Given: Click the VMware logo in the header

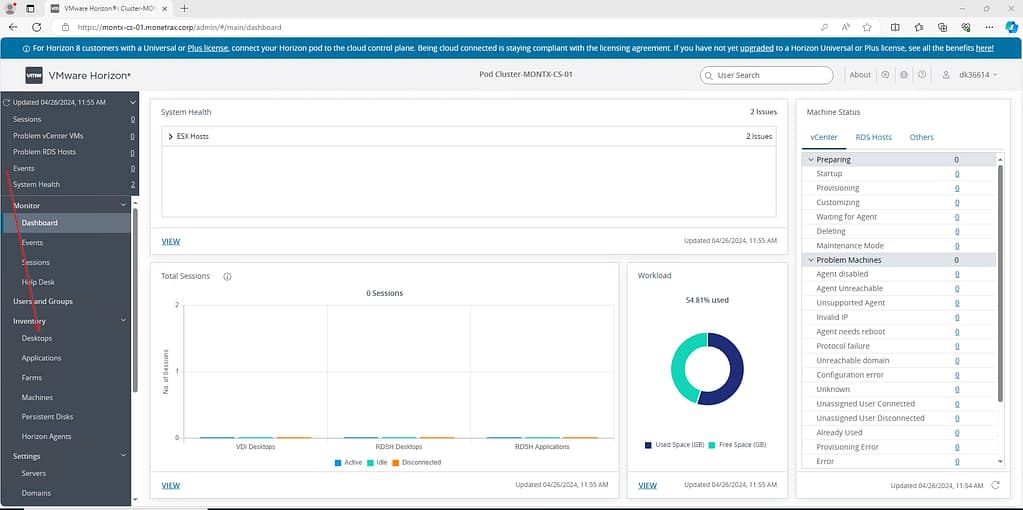Looking at the screenshot, I should pos(34,75).
